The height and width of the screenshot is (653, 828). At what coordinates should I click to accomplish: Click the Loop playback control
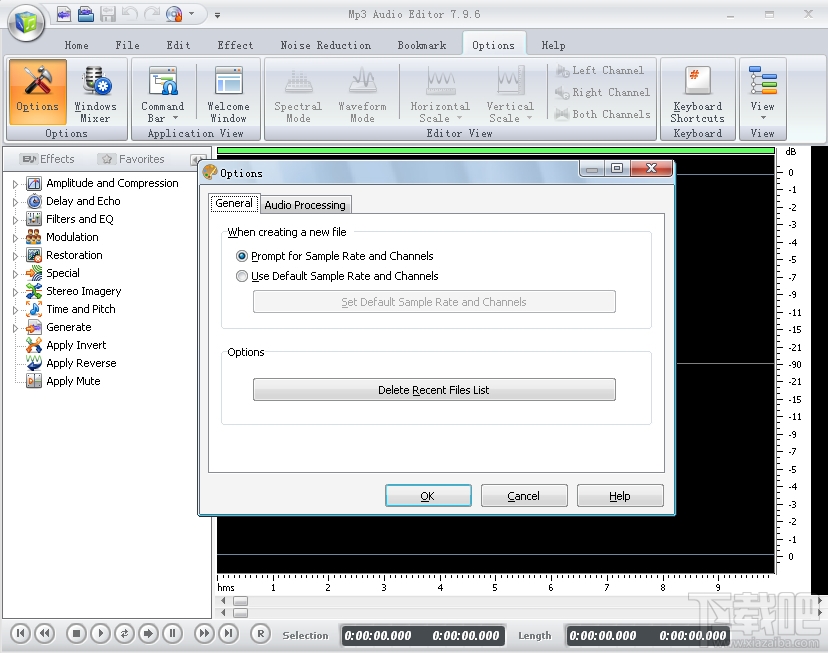tap(123, 633)
